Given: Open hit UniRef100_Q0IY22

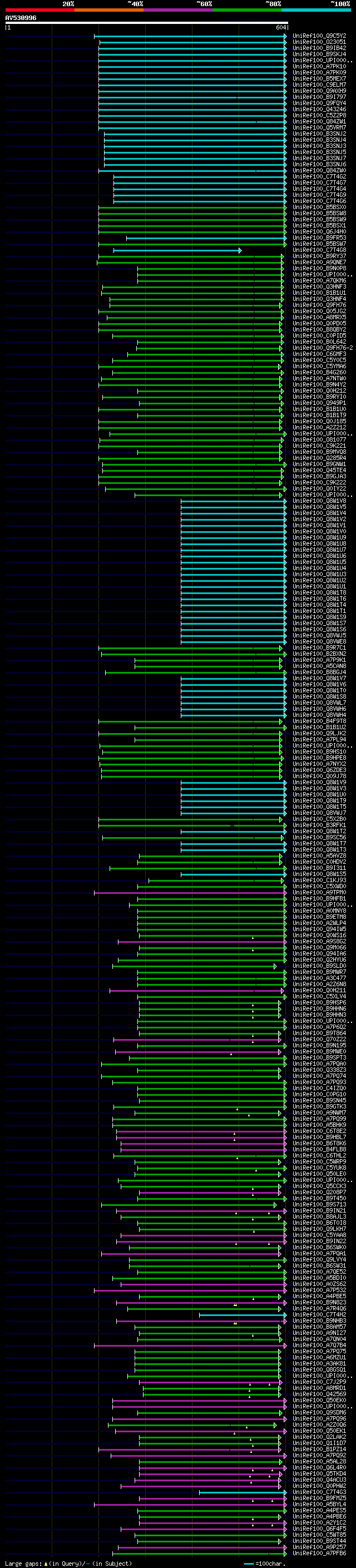Looking at the screenshot, I should pos(319,489).
